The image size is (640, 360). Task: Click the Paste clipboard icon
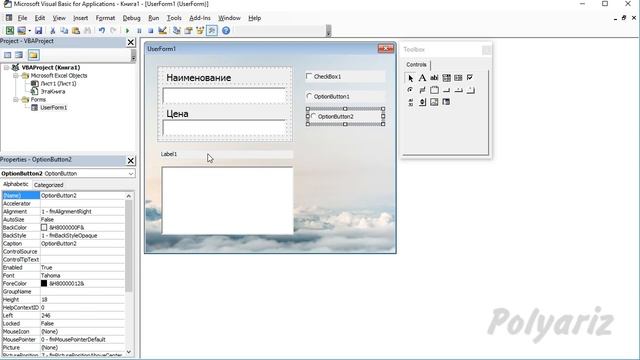coord(76,31)
